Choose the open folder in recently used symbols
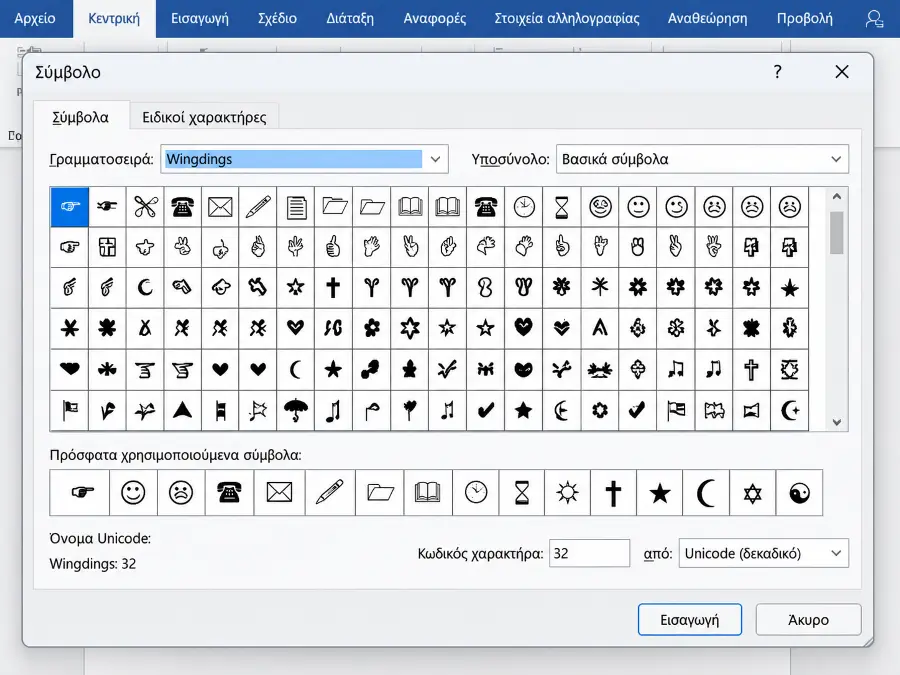This screenshot has width=900, height=675. point(380,492)
